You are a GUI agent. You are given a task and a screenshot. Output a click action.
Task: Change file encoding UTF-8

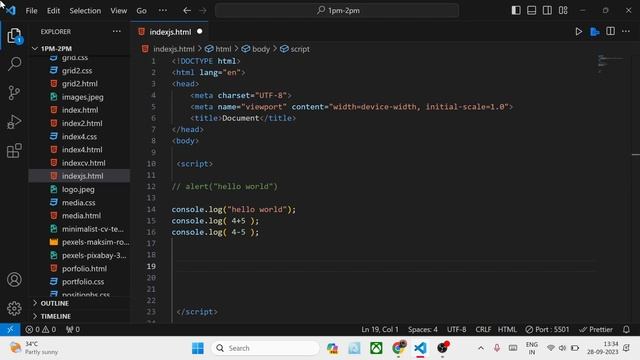pos(456,329)
